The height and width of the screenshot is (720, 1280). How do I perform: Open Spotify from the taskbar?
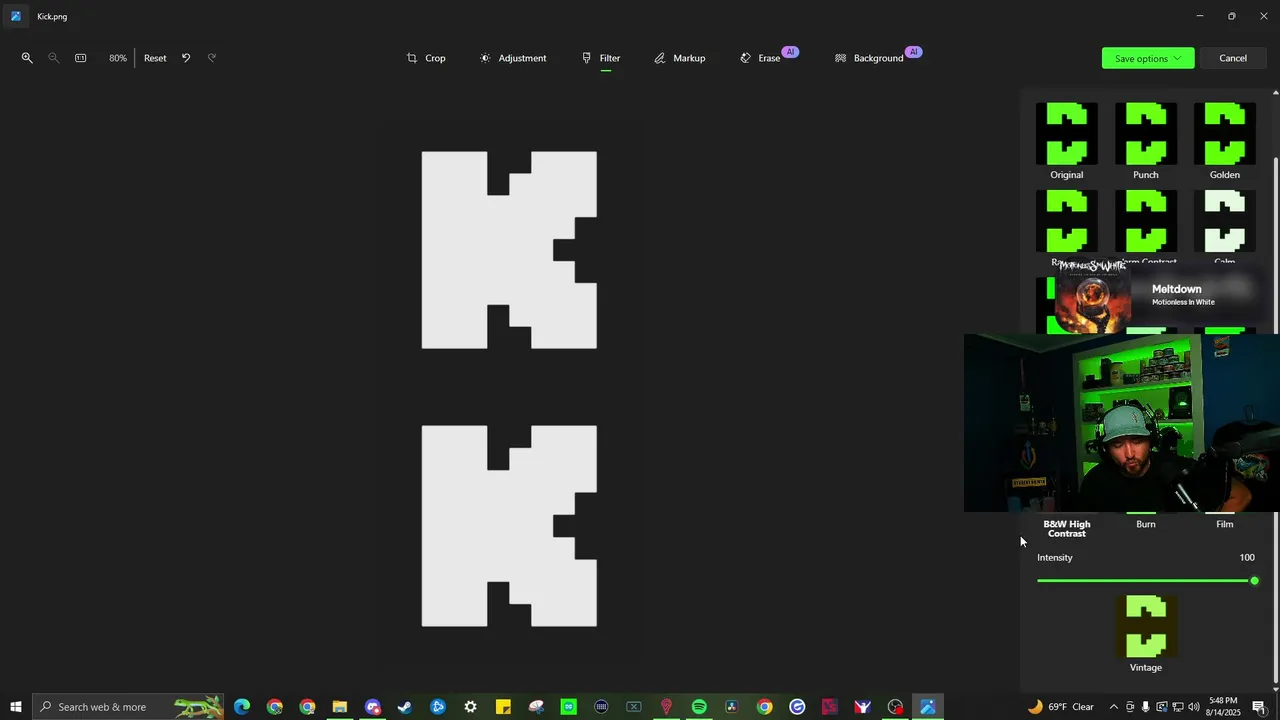click(699, 707)
